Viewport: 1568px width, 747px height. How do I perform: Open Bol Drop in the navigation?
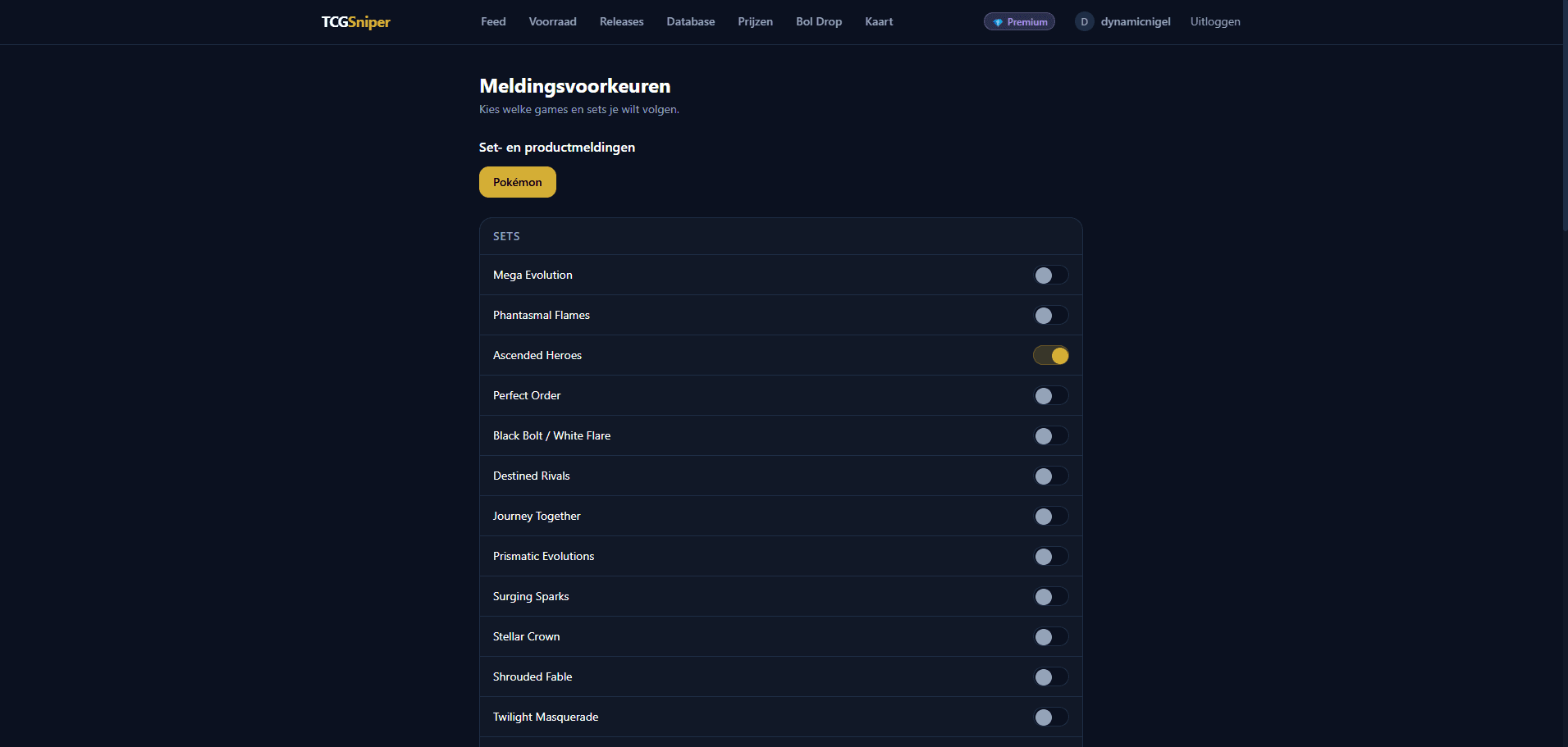[x=818, y=22]
